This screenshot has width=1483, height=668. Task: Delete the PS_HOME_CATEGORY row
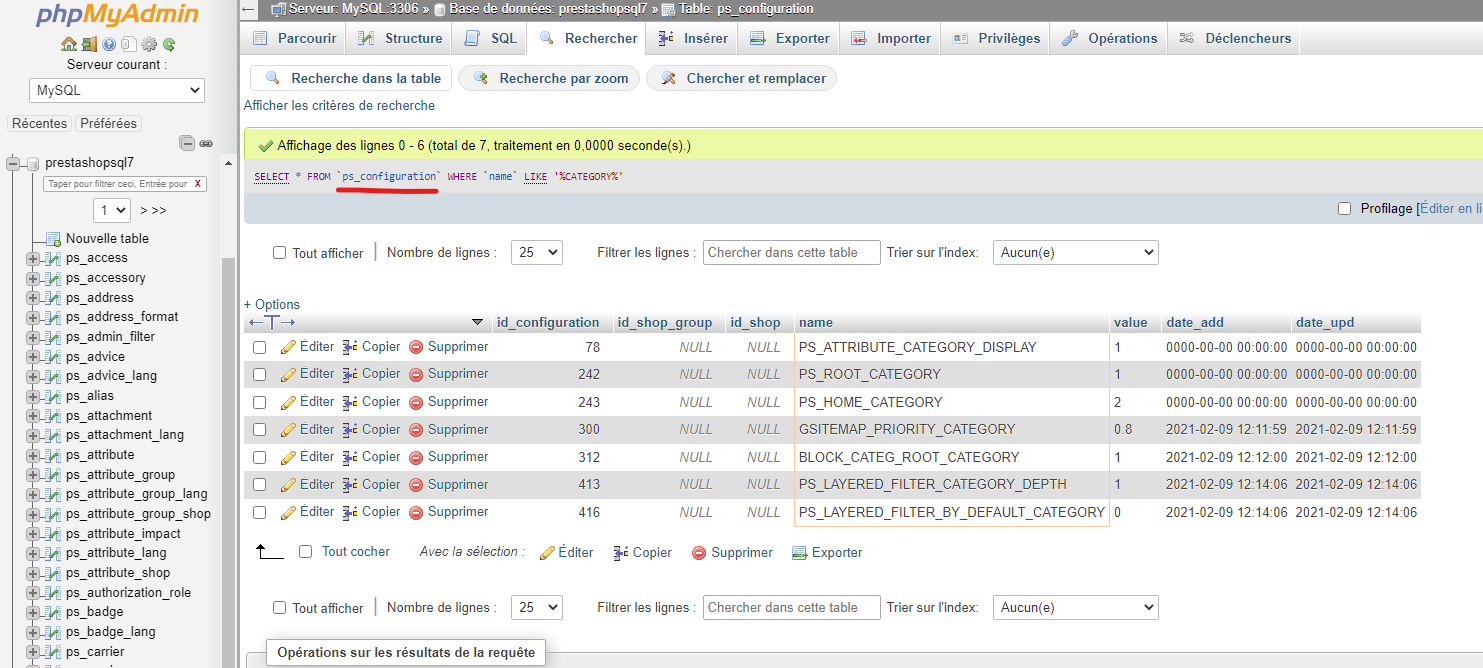click(449, 402)
